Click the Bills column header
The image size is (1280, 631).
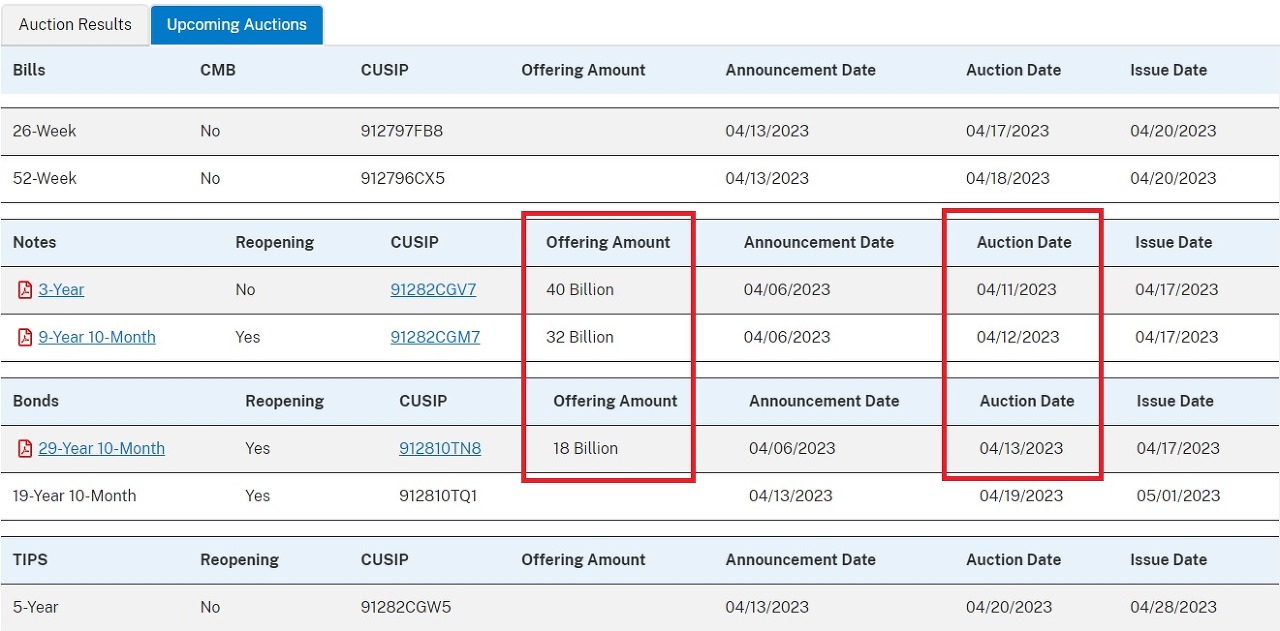(29, 70)
